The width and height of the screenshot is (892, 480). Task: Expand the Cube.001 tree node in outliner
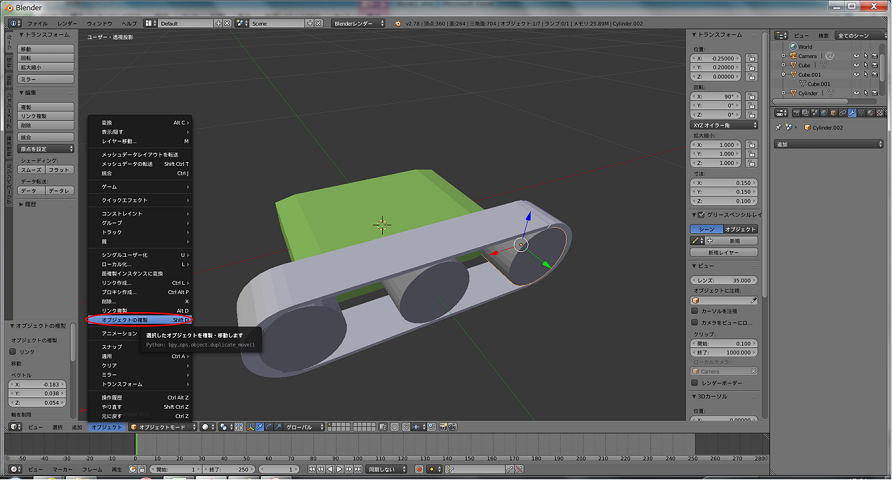click(785, 75)
